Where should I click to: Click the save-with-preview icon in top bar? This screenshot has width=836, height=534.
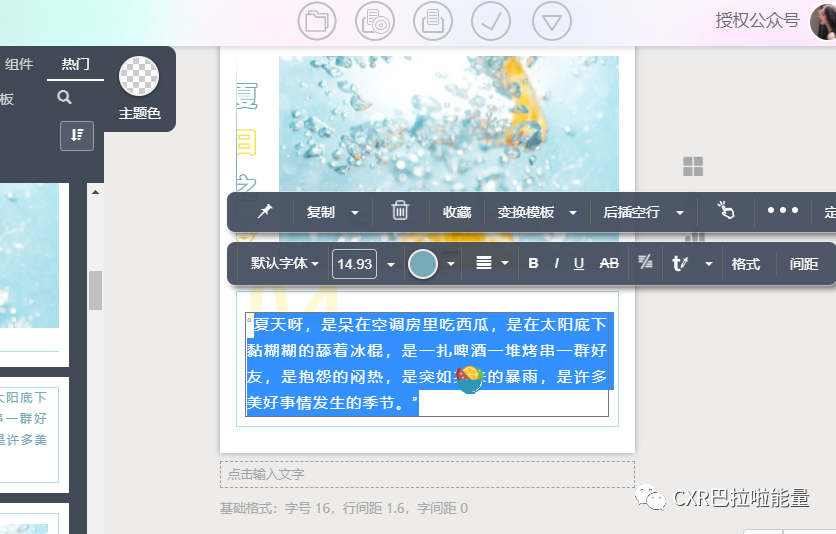point(375,21)
